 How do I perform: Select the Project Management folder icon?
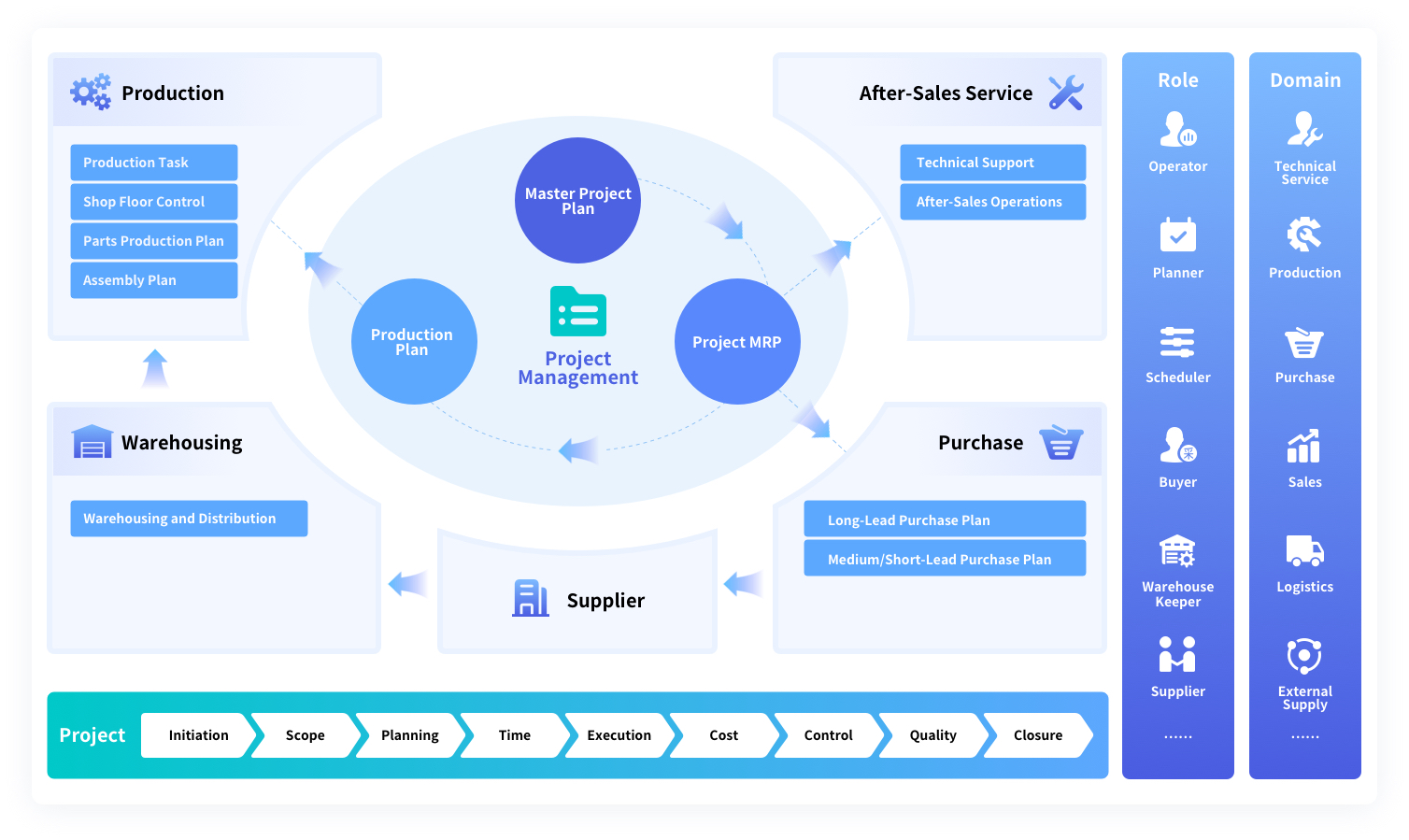578,312
